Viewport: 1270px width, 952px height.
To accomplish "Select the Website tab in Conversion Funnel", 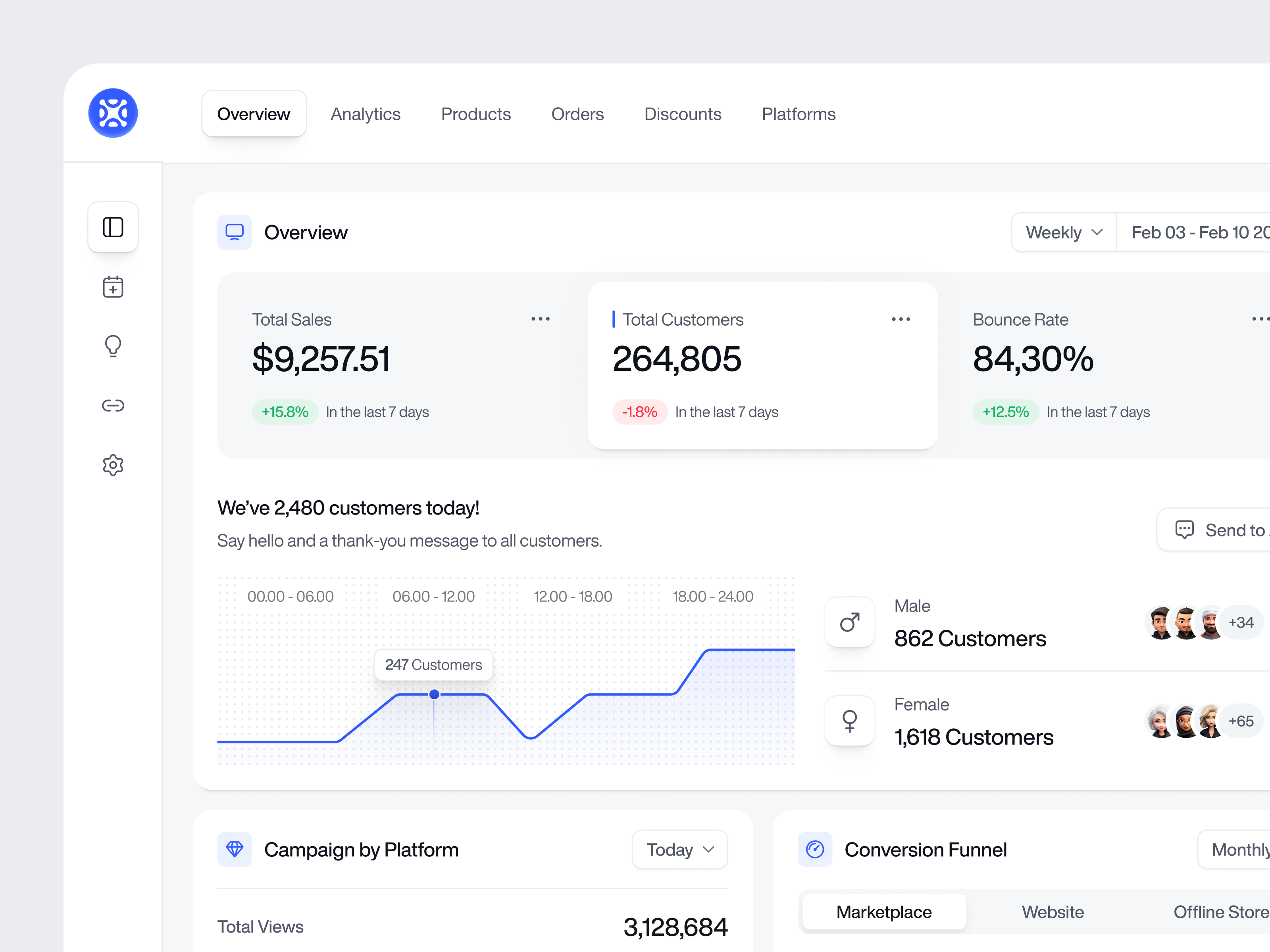I will [x=1053, y=912].
